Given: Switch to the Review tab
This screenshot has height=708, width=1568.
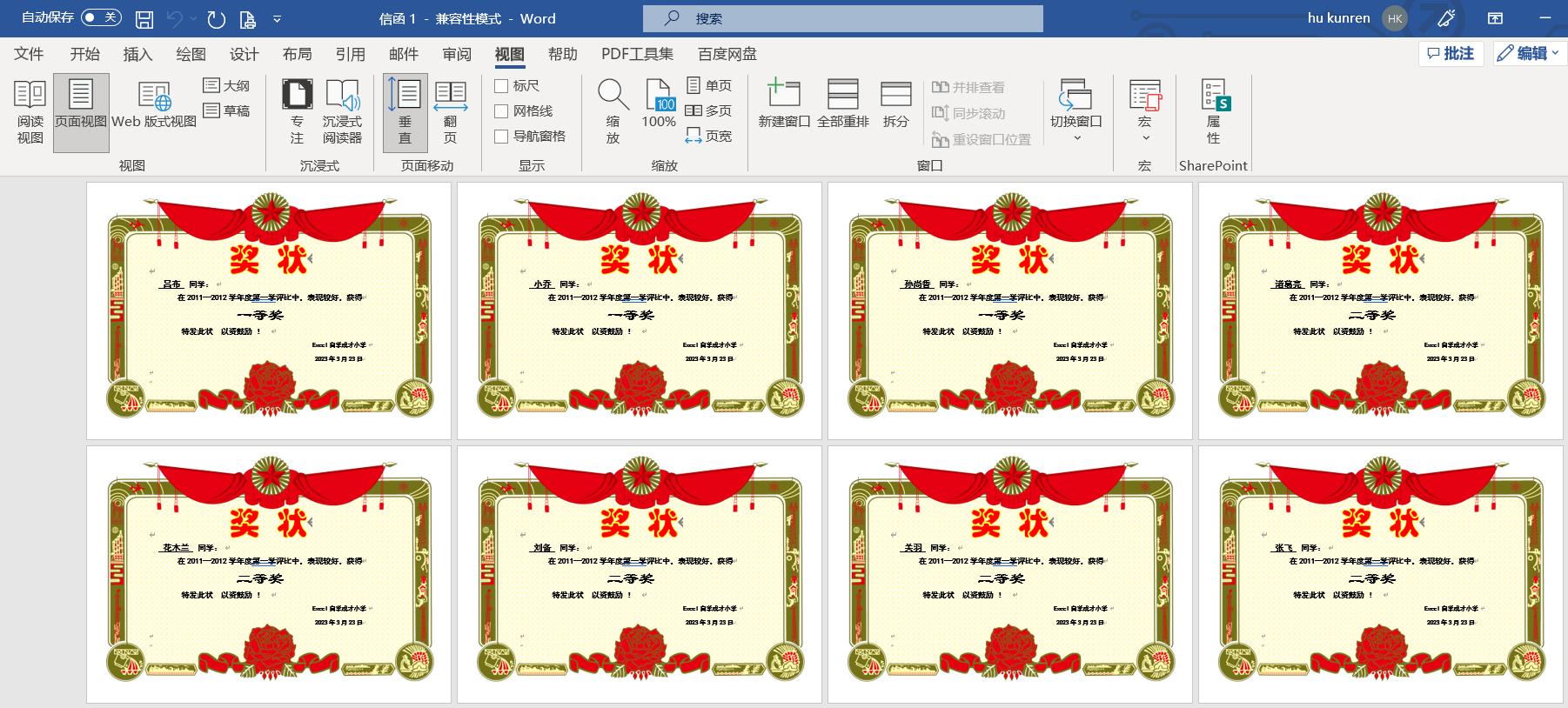Looking at the screenshot, I should (456, 54).
